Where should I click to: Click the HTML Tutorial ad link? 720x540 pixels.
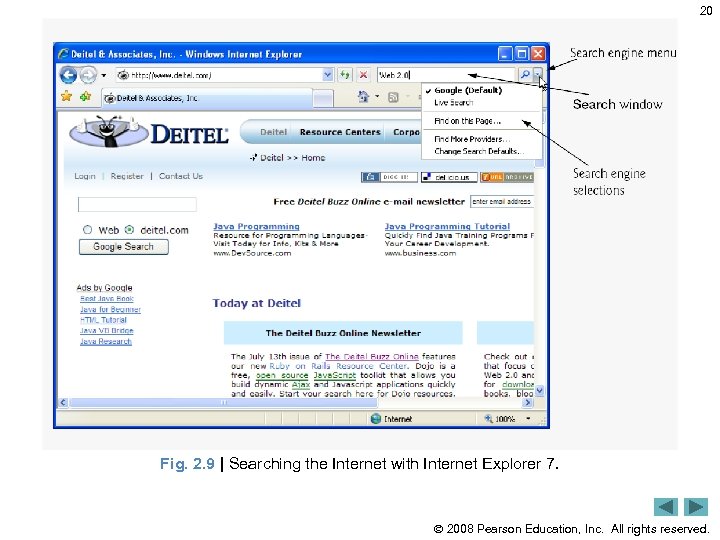coord(103,320)
